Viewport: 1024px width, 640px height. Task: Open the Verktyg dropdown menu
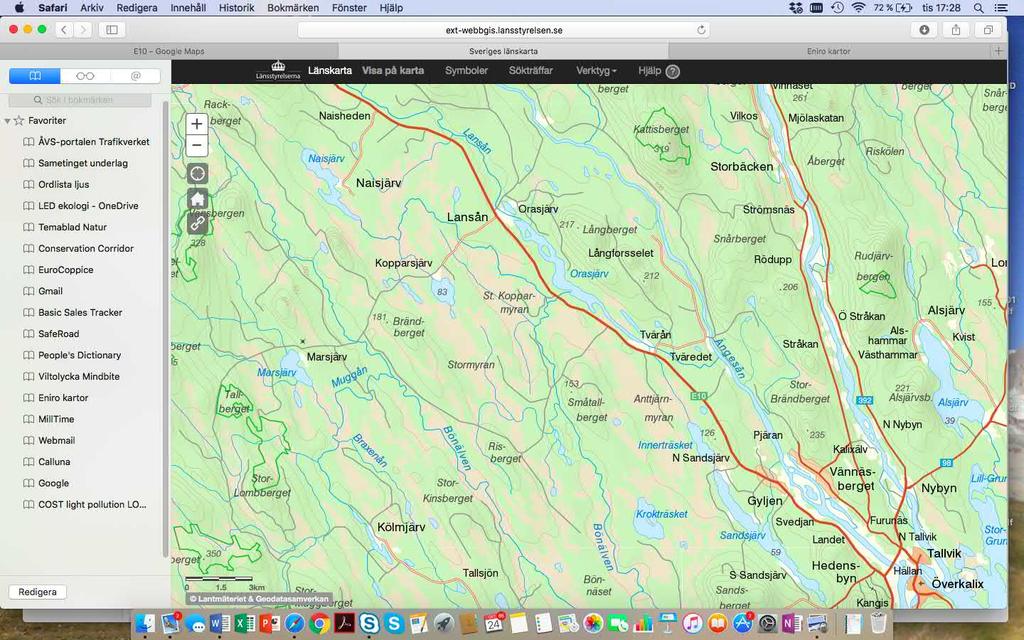click(x=596, y=71)
